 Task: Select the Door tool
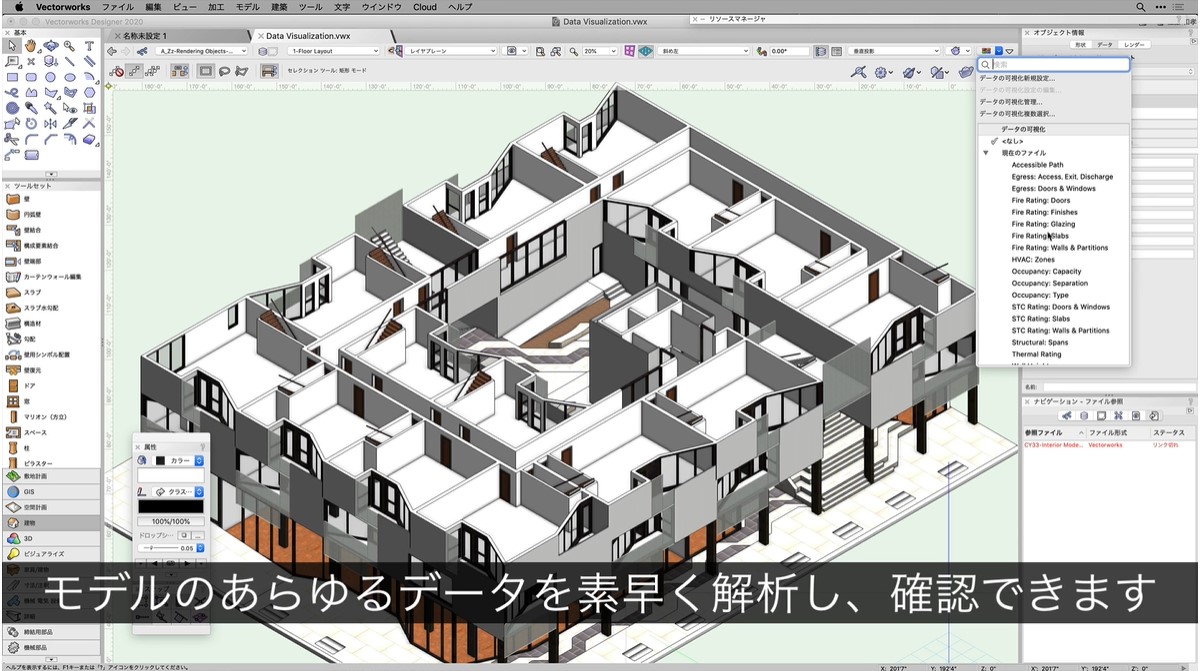pyautogui.click(x=50, y=385)
